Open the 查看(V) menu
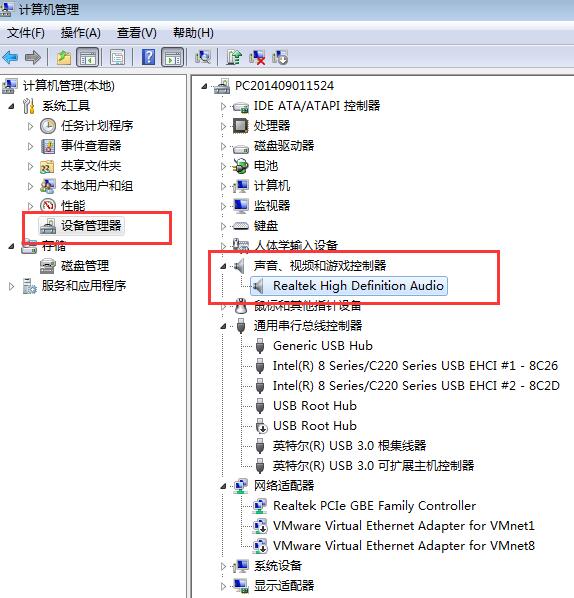574x598 pixels. [137, 33]
